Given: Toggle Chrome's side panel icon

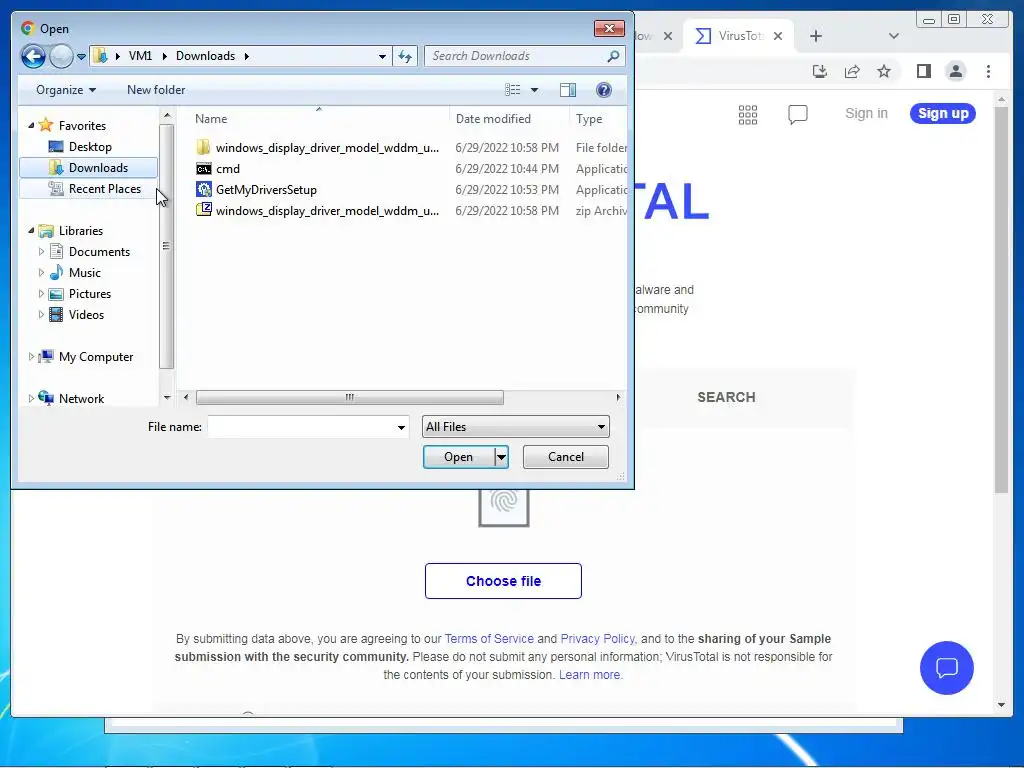Looking at the screenshot, I should 923,71.
